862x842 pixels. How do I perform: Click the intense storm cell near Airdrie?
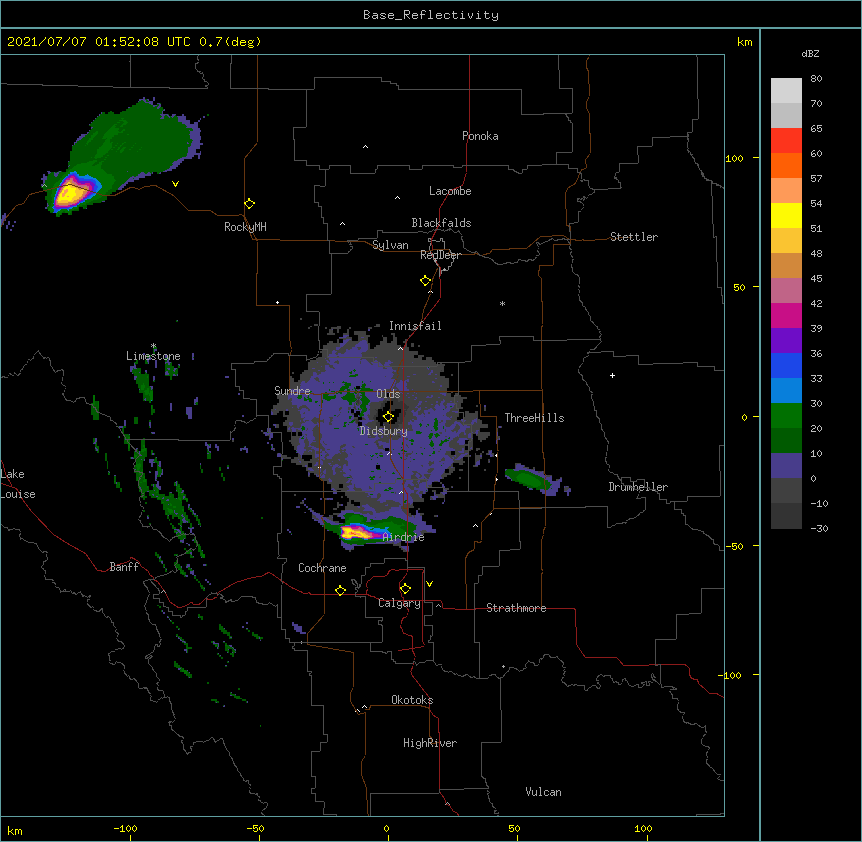[x=358, y=532]
